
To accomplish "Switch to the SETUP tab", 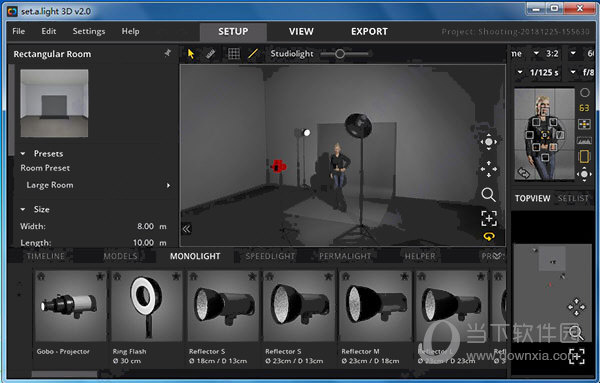I will coord(233,32).
